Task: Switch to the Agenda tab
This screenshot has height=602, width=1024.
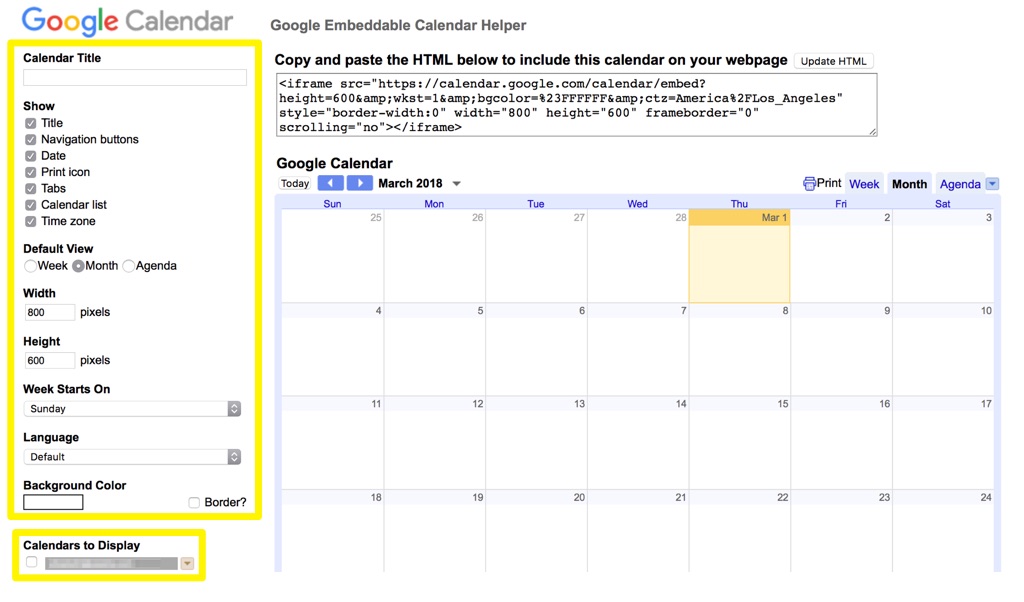Action: click(x=960, y=184)
